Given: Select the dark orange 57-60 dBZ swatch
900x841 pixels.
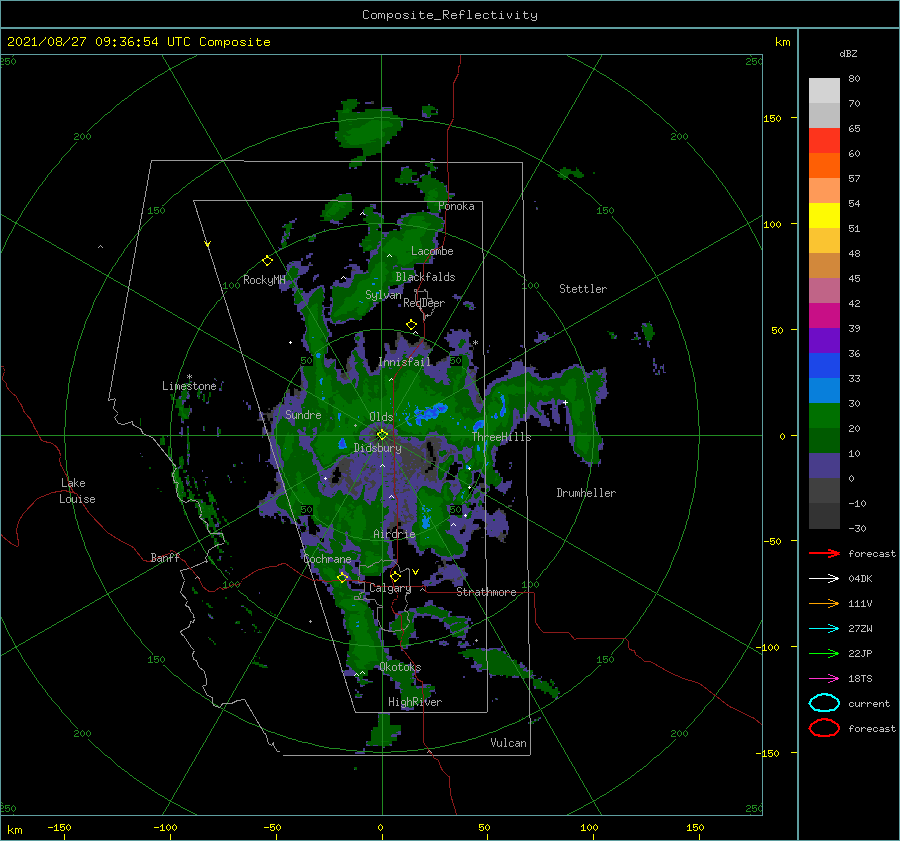Looking at the screenshot, I should [824, 166].
